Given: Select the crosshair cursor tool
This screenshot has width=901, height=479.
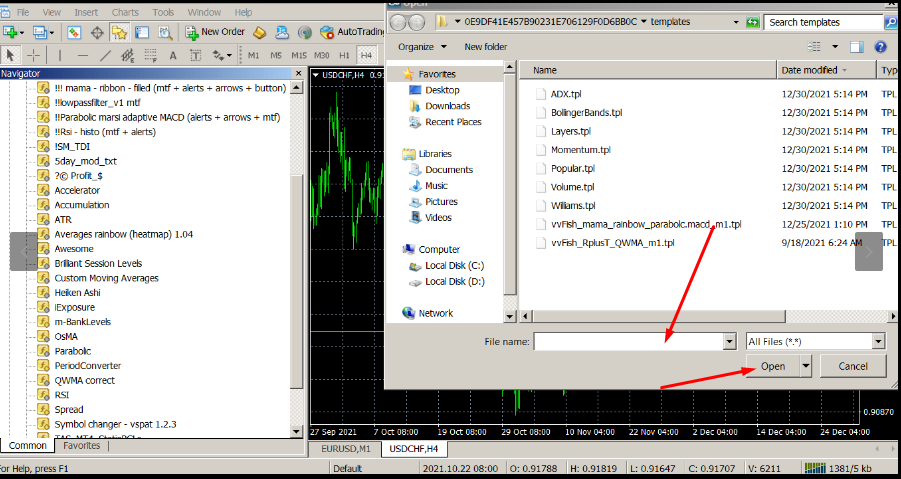Looking at the screenshot, I should pyautogui.click(x=34, y=55).
